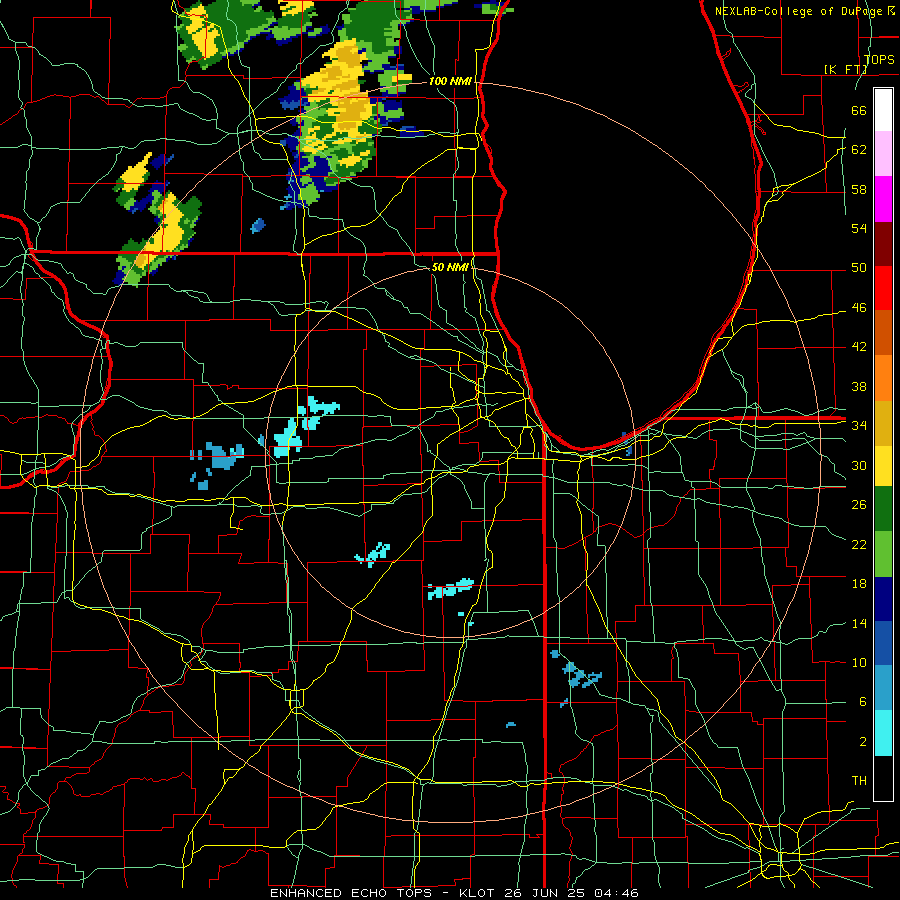Click the K FT units label
Screen dimensions: 900x900
coord(845,69)
